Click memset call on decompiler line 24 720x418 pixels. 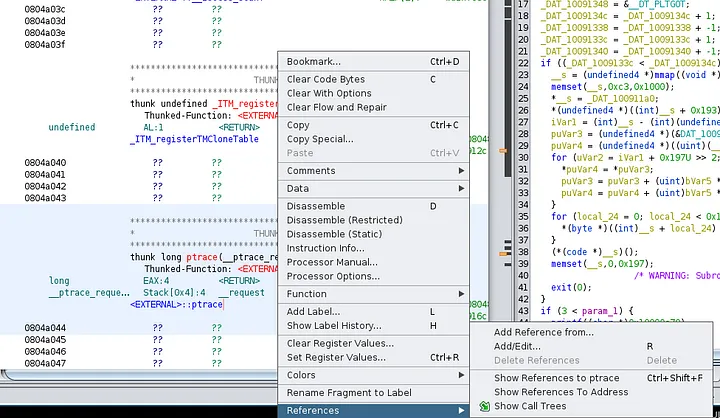(x=566, y=87)
